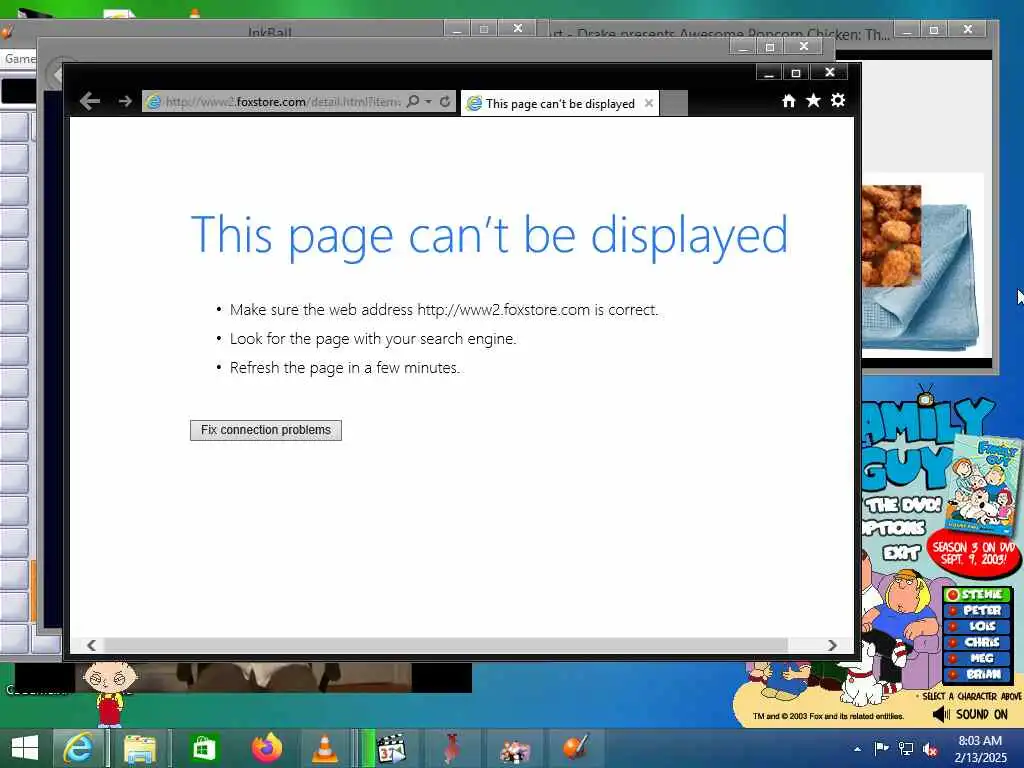Screen dimensions: 1024x768
Task: Launch Firefox from the taskbar
Action: (267, 748)
